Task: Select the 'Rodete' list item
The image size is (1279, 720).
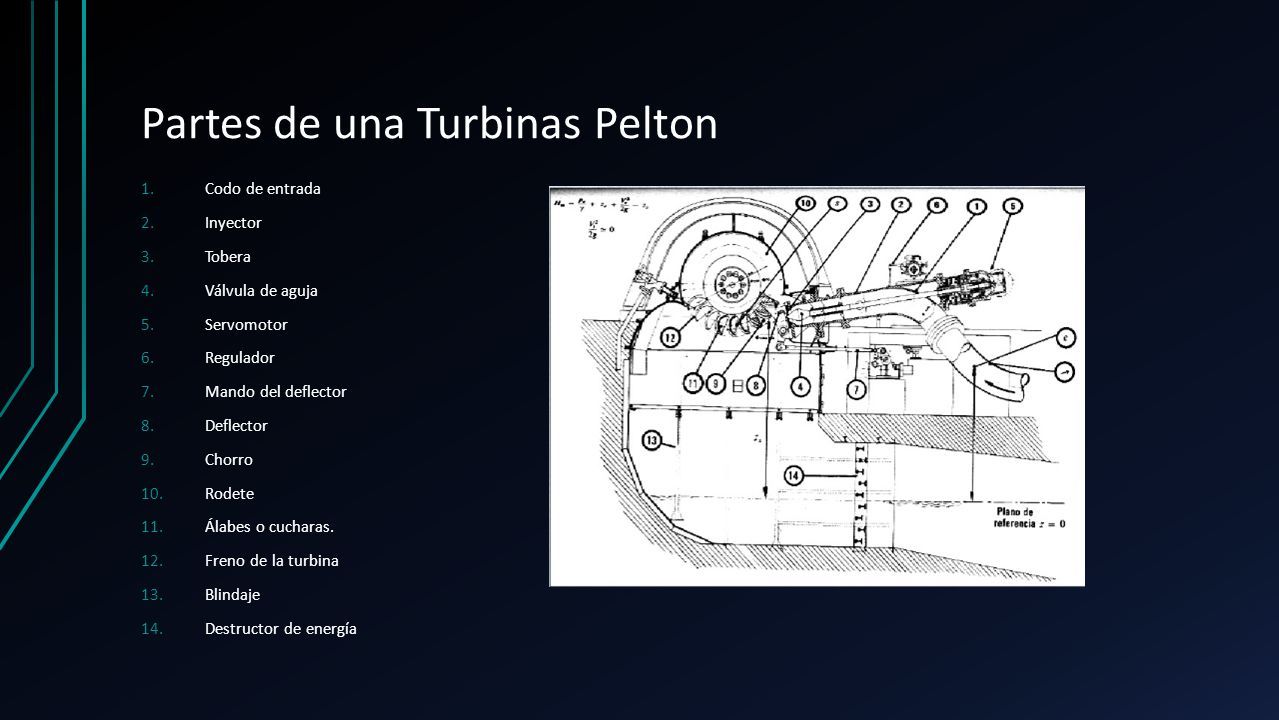Action: point(230,493)
